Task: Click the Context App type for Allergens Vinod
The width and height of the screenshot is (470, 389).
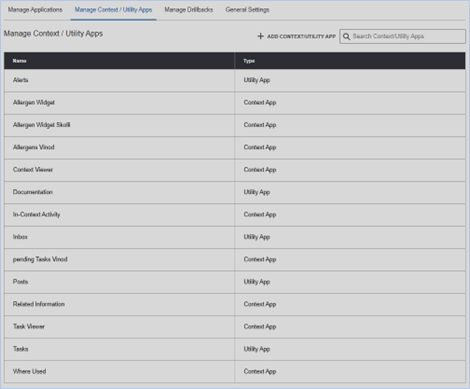Action: click(x=260, y=147)
